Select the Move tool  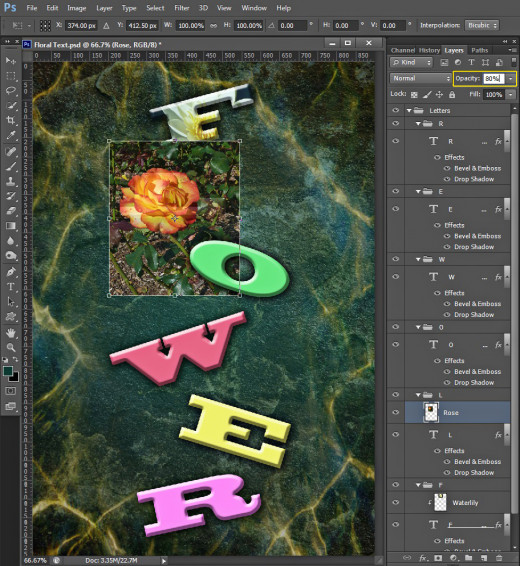10,61
